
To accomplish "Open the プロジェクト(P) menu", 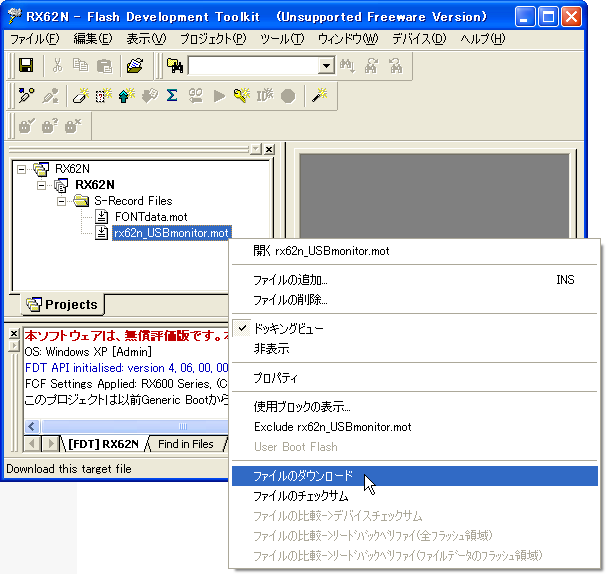I will [213, 39].
